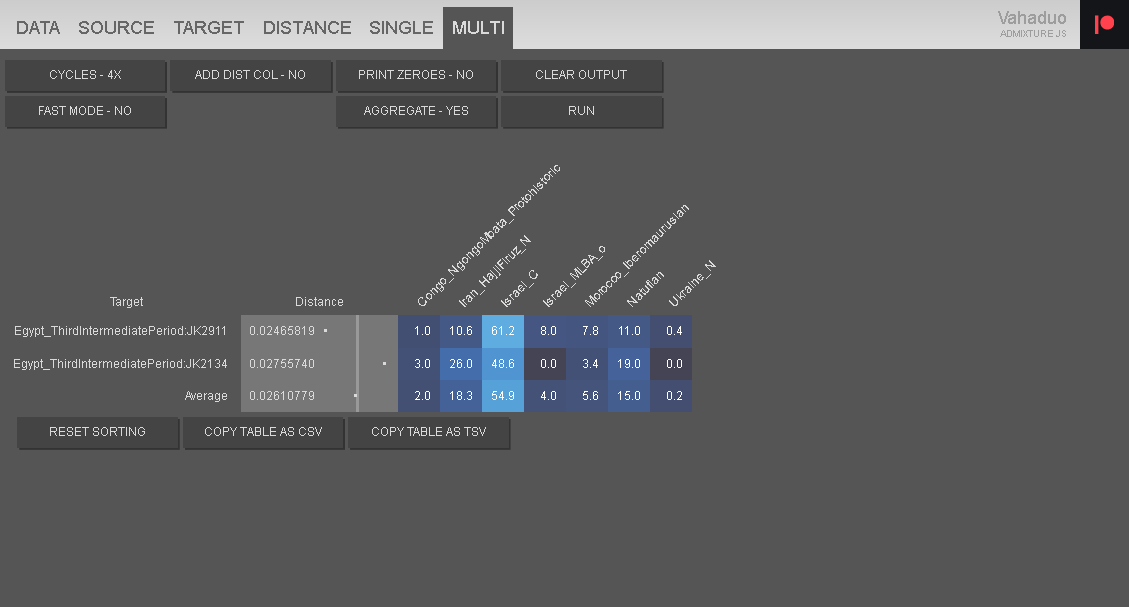Sort by the Distance column header

[x=319, y=302]
